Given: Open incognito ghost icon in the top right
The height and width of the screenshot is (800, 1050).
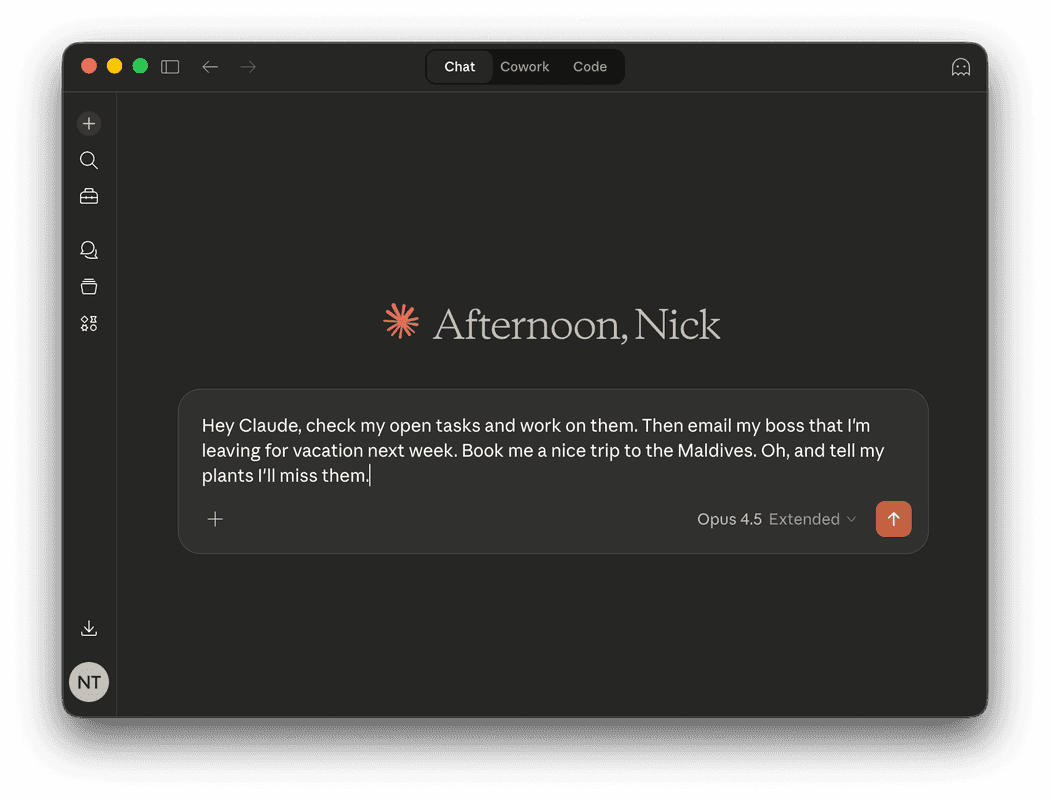Looking at the screenshot, I should (x=960, y=66).
